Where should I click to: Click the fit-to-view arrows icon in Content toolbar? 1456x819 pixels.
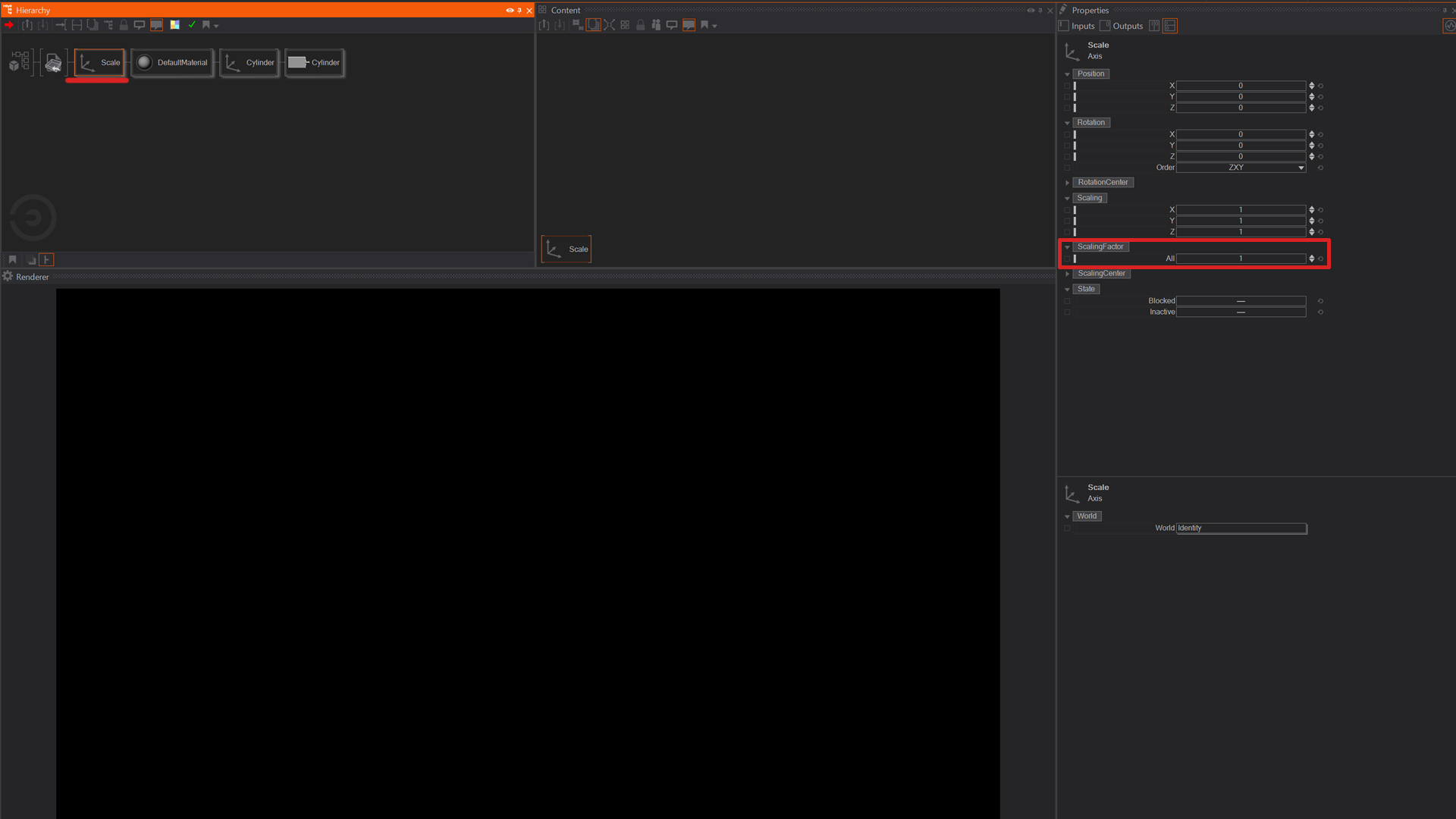point(609,25)
